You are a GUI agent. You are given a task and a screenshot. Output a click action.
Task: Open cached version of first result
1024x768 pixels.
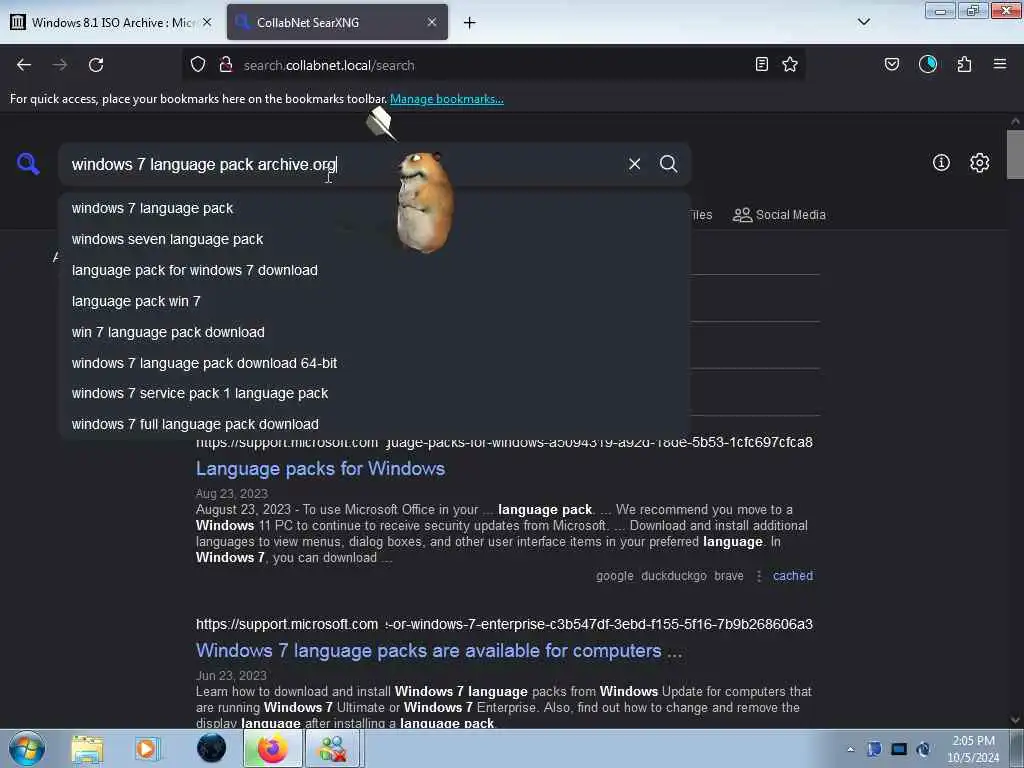[x=793, y=576]
